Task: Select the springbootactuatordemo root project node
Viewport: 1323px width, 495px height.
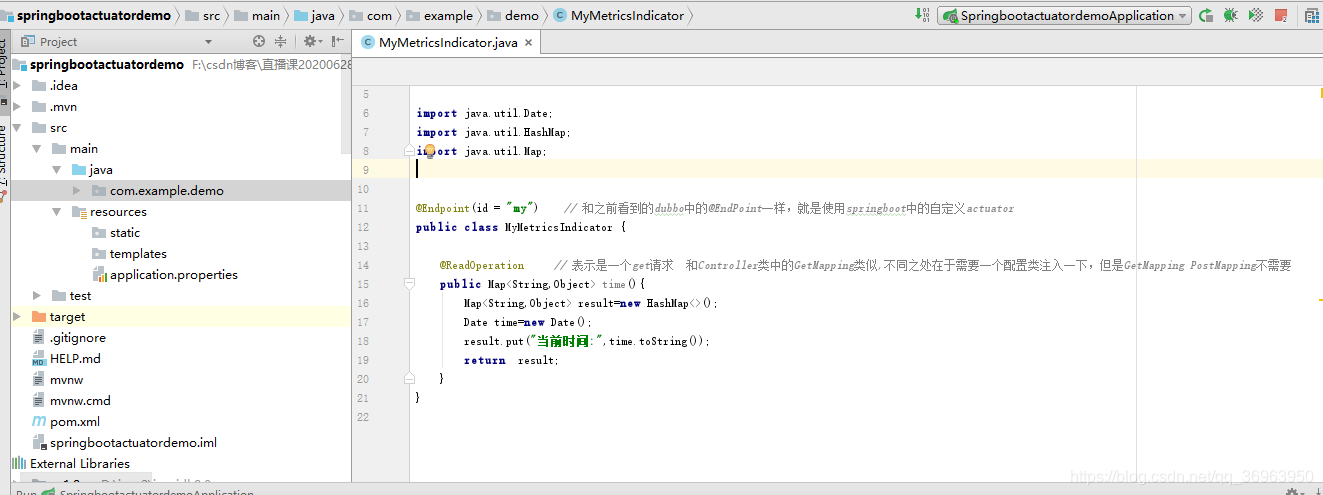Action: pos(107,64)
